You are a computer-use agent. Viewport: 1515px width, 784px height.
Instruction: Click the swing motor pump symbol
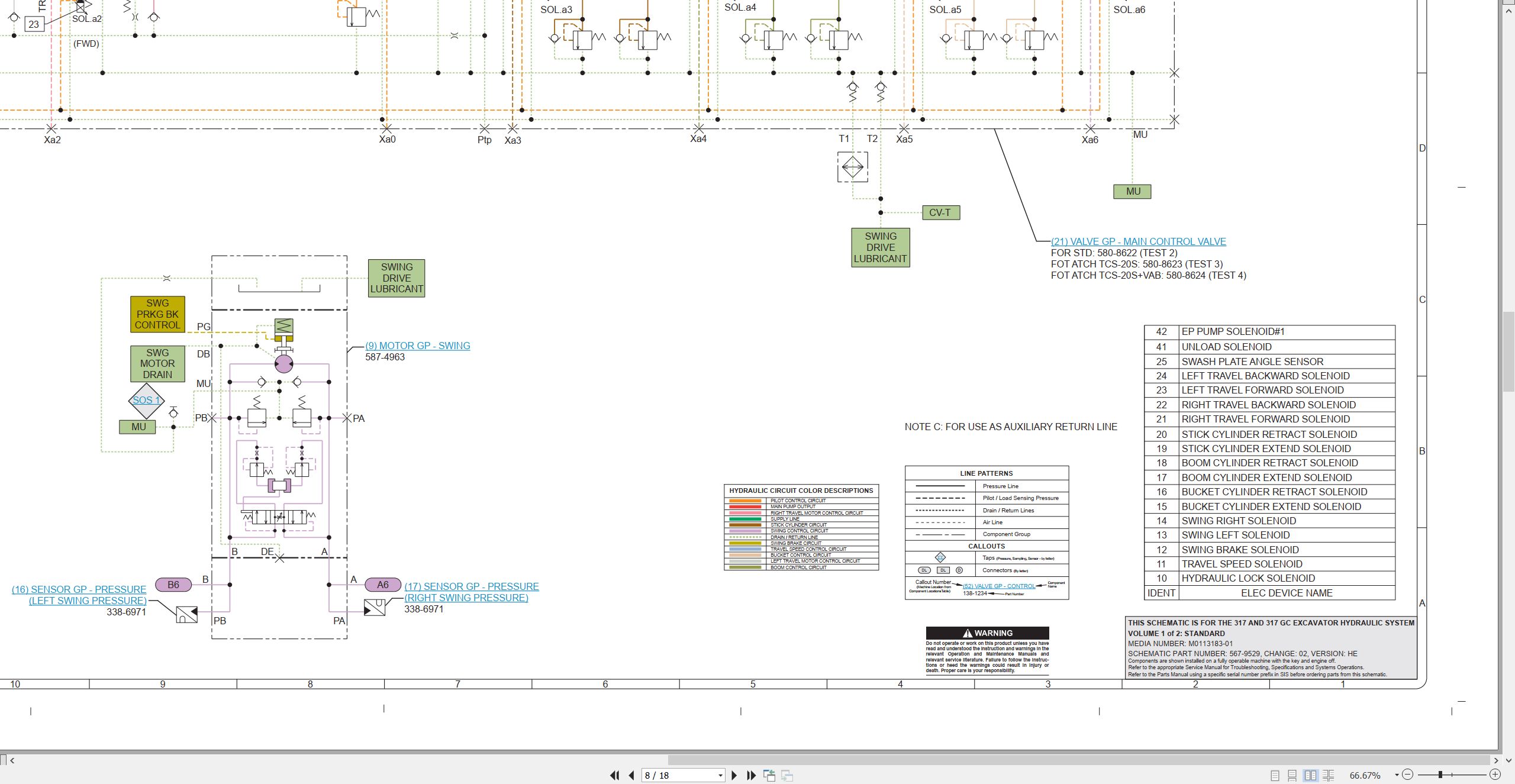(284, 363)
